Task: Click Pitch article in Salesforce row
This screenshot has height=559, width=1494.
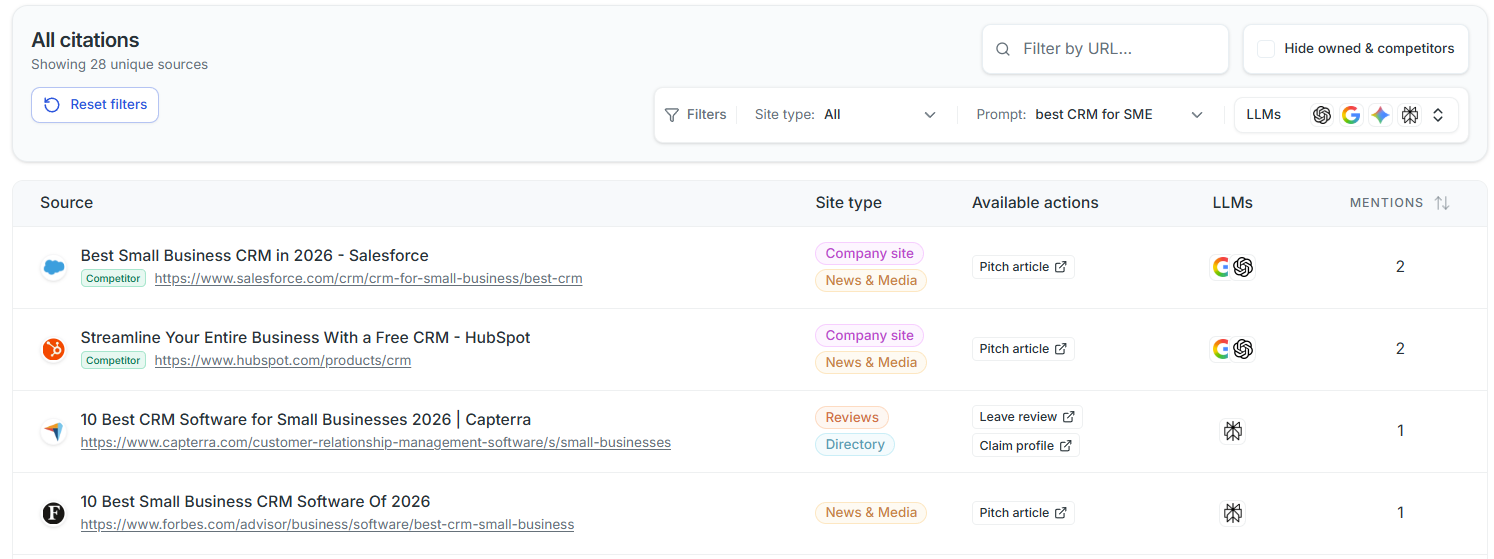Action: 1023,267
